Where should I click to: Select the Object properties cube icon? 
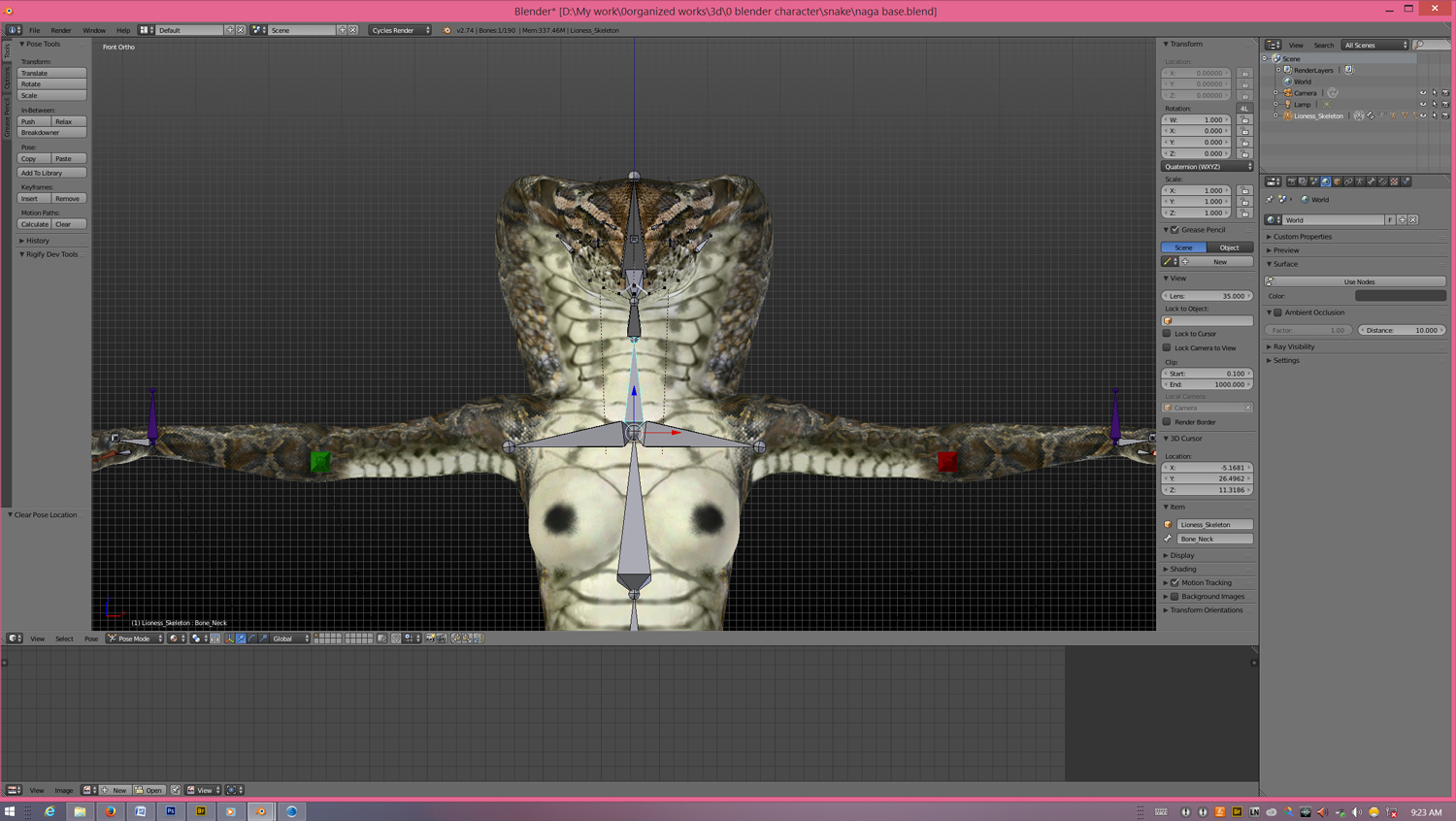1338,181
